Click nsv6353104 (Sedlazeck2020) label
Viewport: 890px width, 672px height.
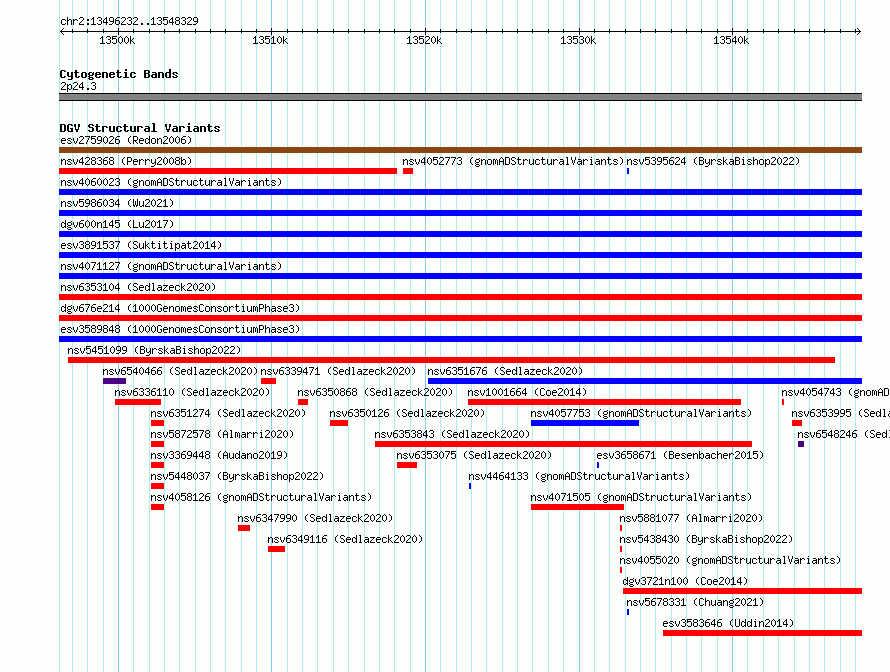(138, 287)
